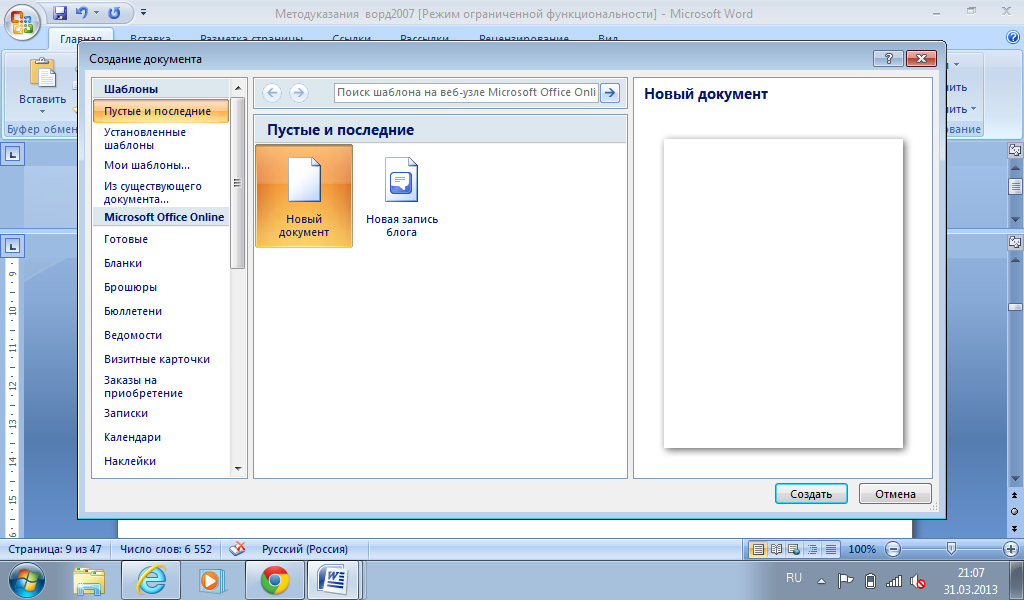Image resolution: width=1024 pixels, height=600 pixels.
Task: Click the Шаблоны list header
Action: 161,89
